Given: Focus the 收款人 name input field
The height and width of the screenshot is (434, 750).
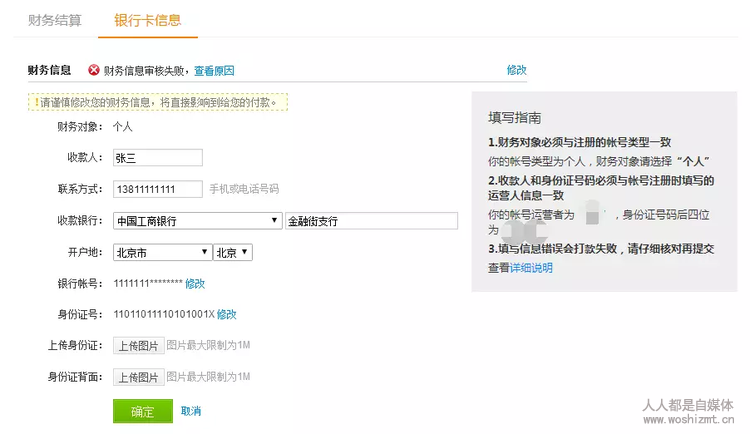Looking at the screenshot, I should click(158, 157).
